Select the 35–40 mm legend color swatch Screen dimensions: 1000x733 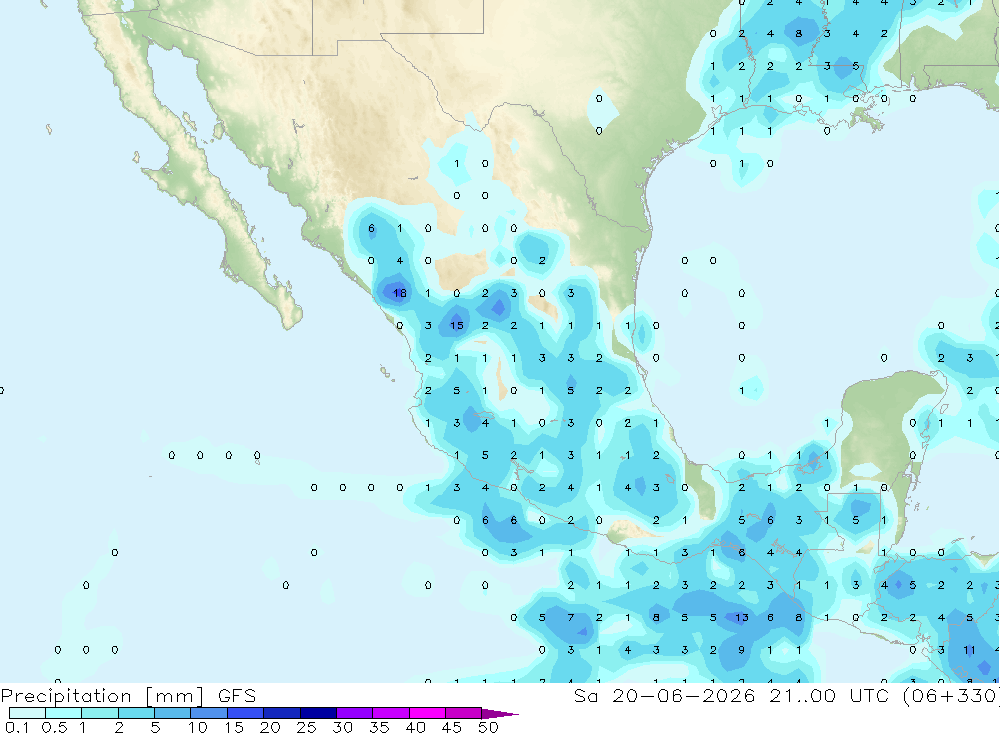pyautogui.click(x=391, y=713)
